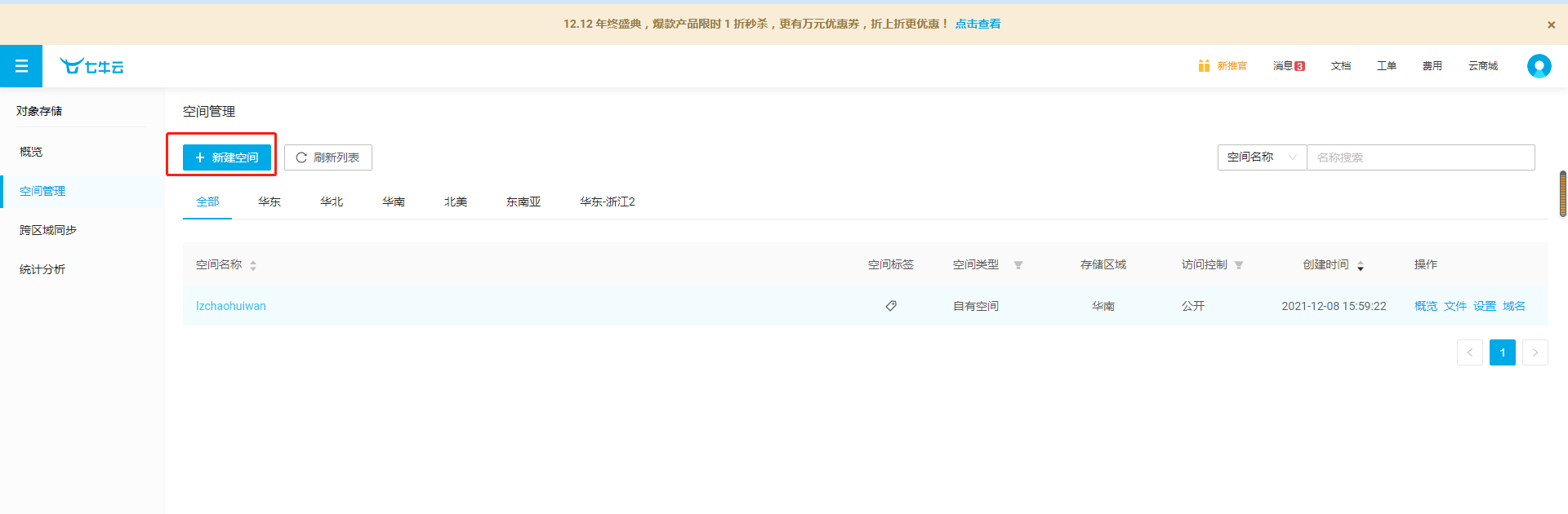
Task: Open the hamburger menu icon
Action: (x=21, y=66)
